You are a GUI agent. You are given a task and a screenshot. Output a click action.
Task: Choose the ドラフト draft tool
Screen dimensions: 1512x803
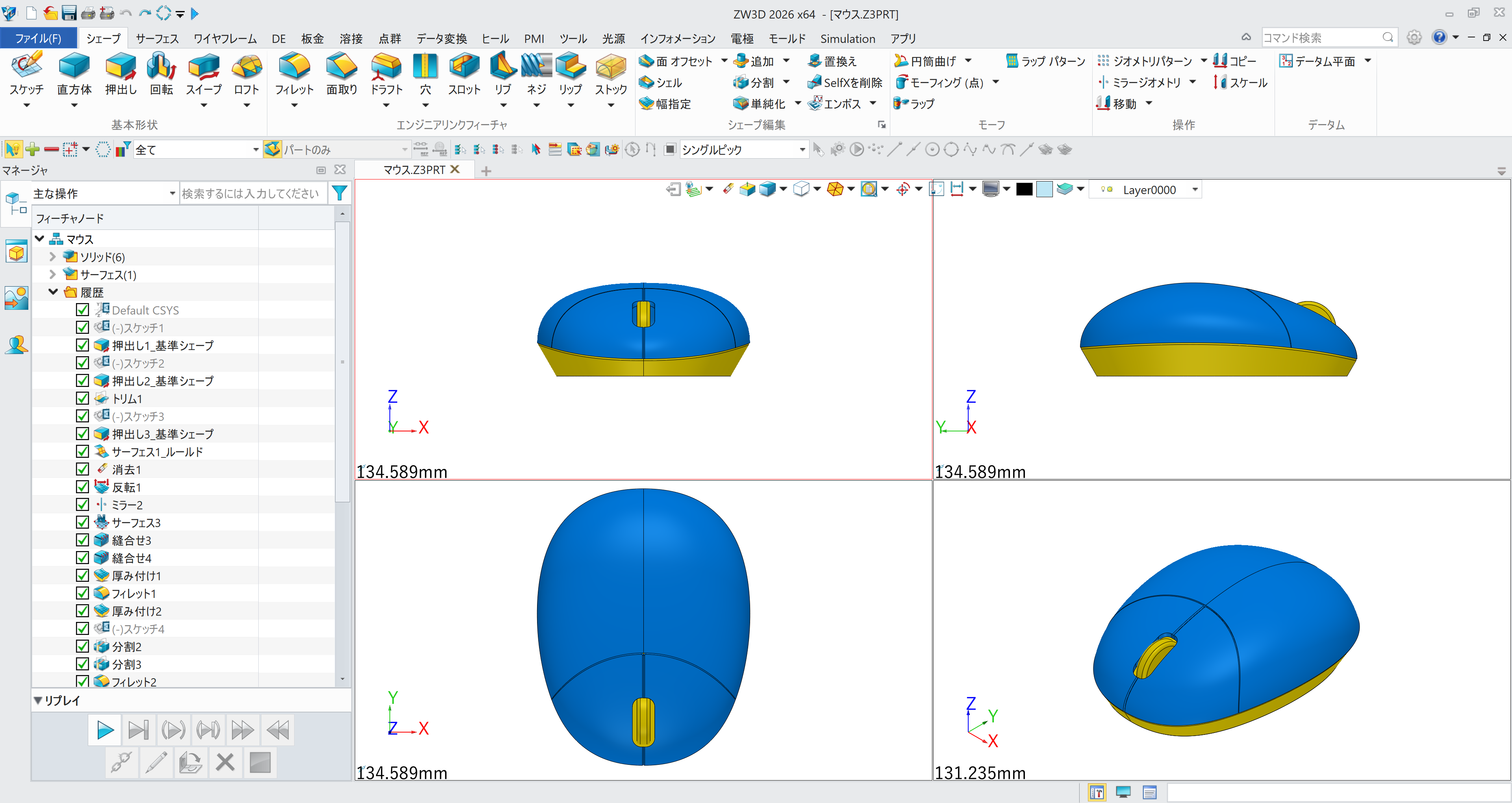386,74
